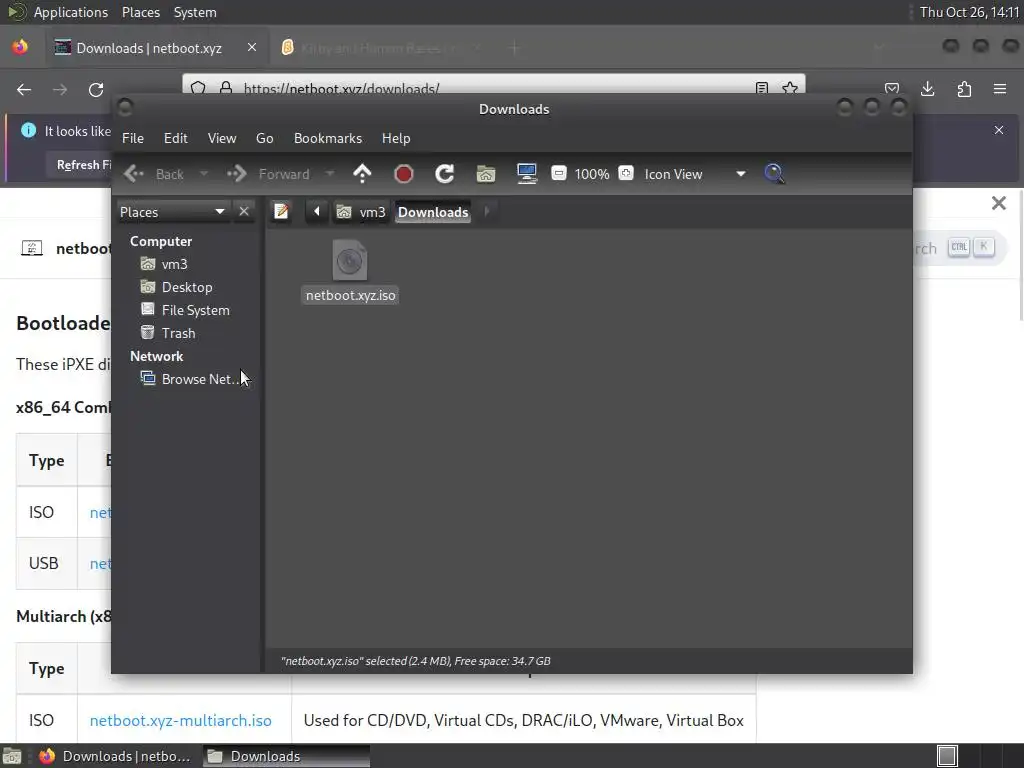Bookmark this page with star icon
Image resolution: width=1024 pixels, height=768 pixels.
(790, 88)
